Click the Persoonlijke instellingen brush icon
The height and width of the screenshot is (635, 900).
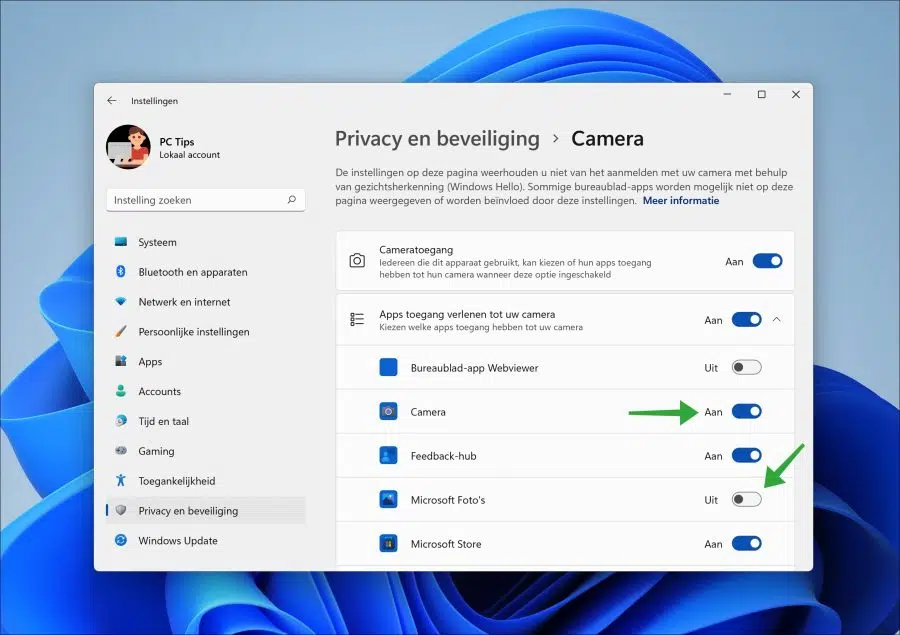point(121,331)
